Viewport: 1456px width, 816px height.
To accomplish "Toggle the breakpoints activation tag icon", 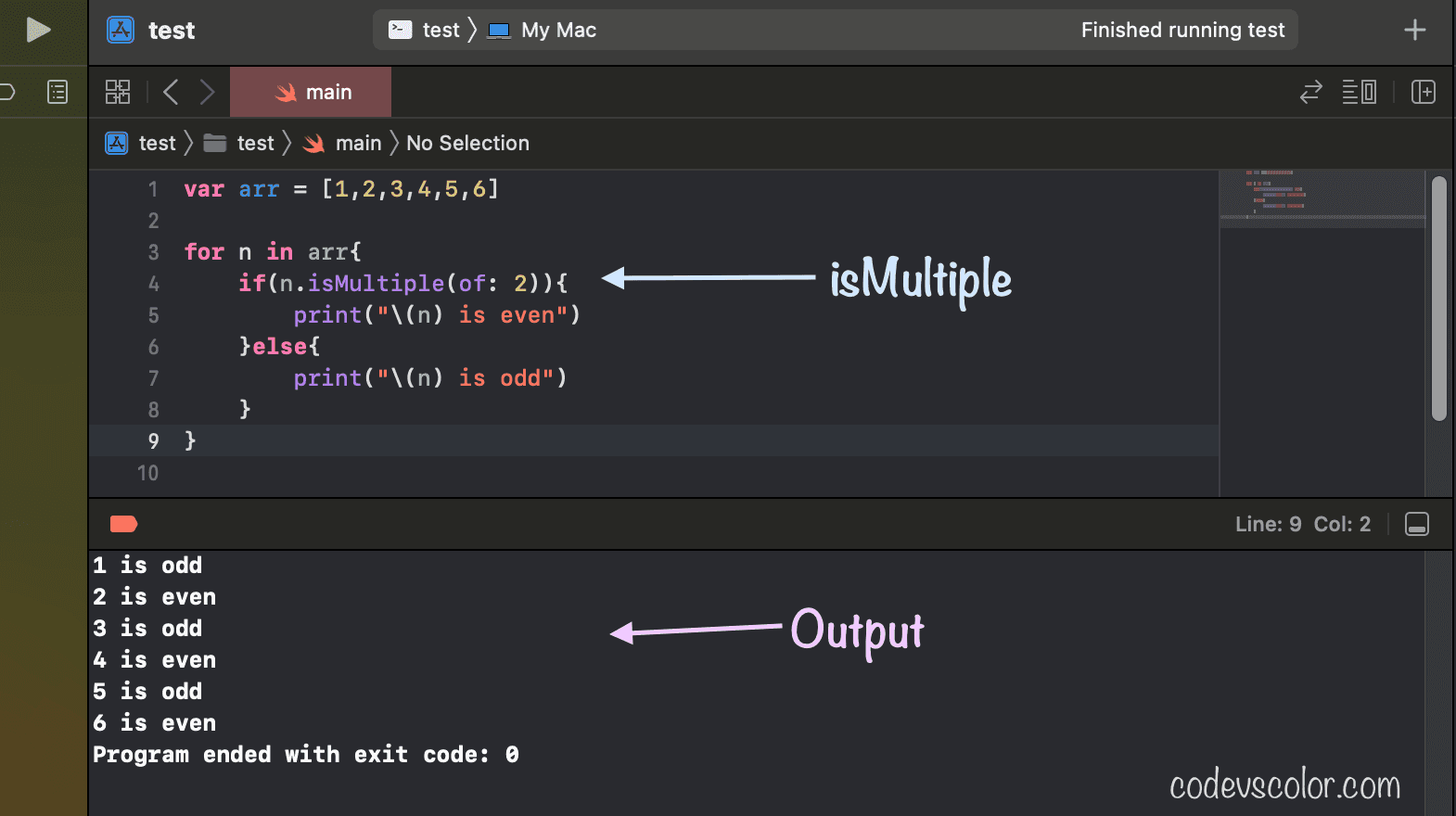I will point(123,524).
